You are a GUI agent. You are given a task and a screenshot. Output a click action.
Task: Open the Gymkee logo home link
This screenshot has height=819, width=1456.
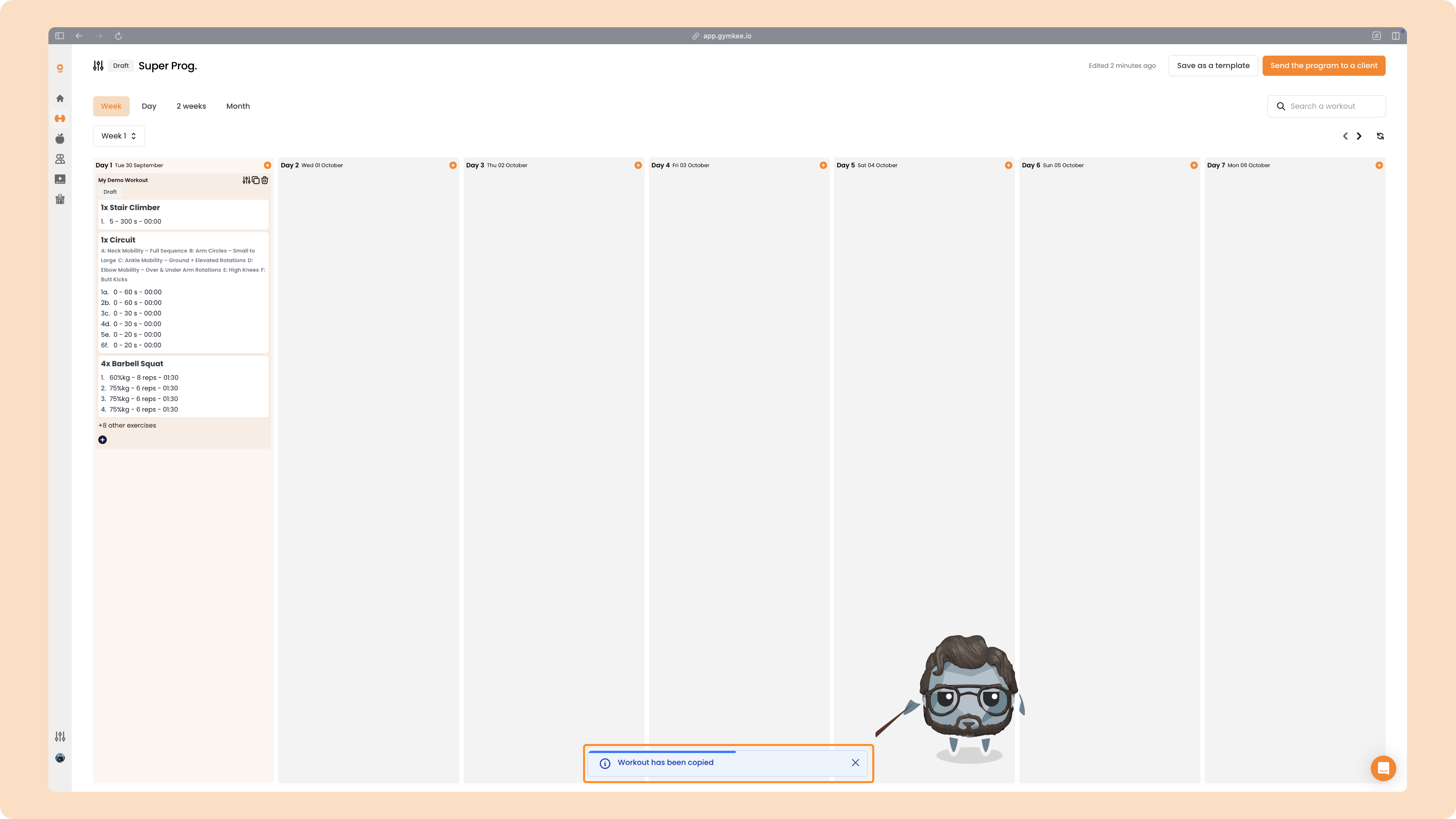(60, 68)
